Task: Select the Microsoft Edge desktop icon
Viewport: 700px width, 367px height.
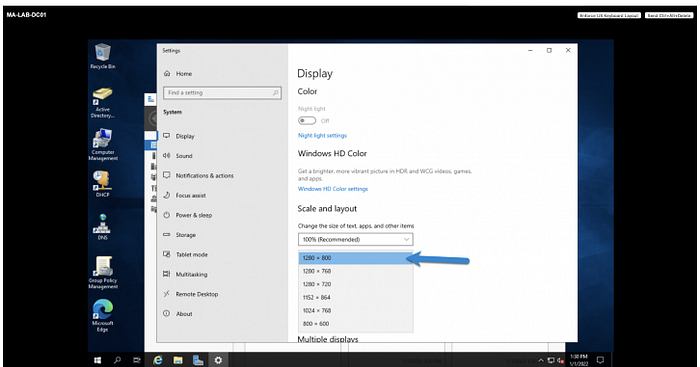Action: click(x=103, y=315)
